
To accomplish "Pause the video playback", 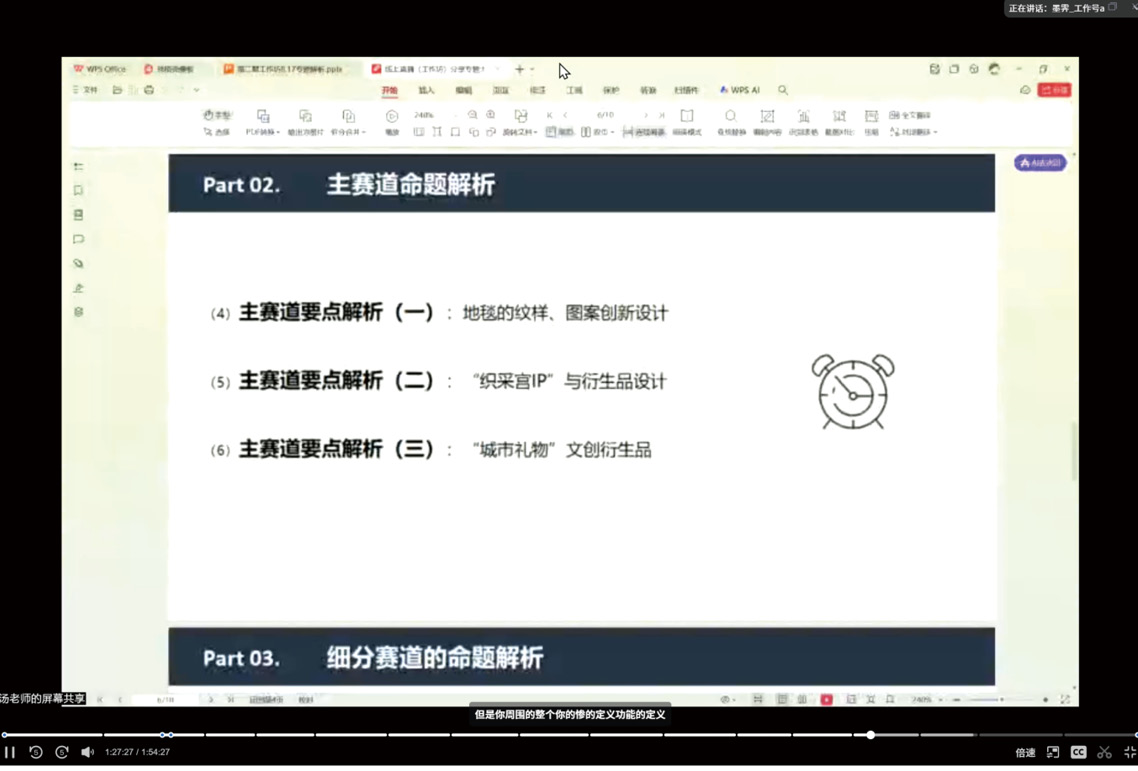I will pos(10,752).
